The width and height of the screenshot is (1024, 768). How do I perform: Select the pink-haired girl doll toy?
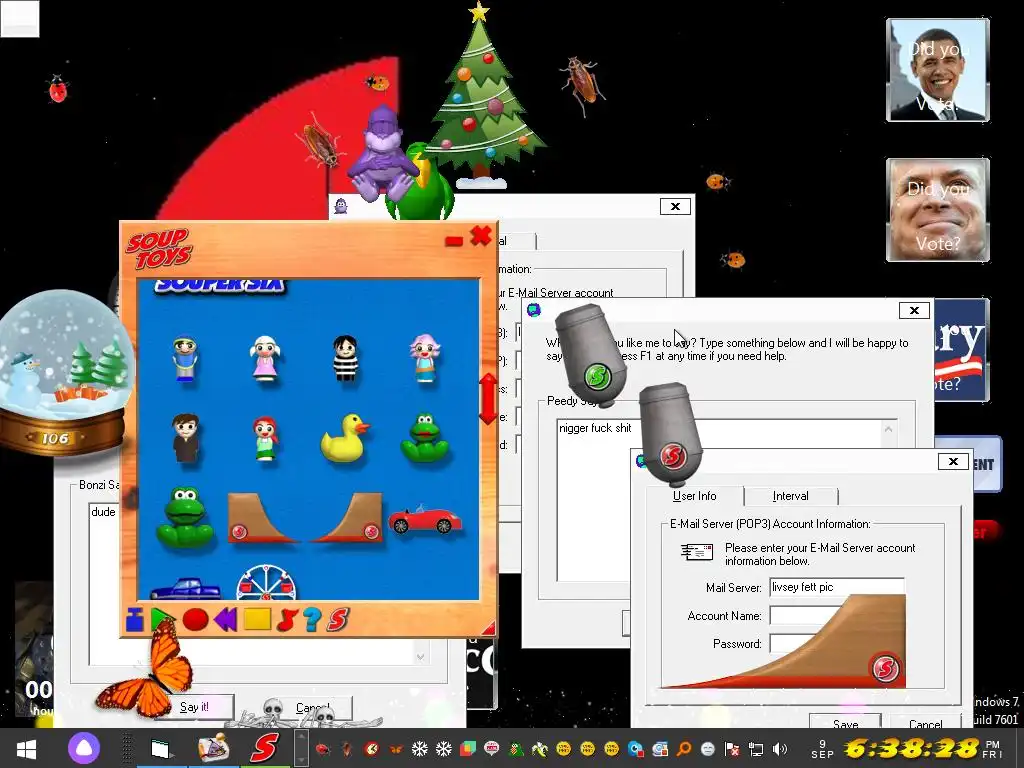tap(425, 358)
